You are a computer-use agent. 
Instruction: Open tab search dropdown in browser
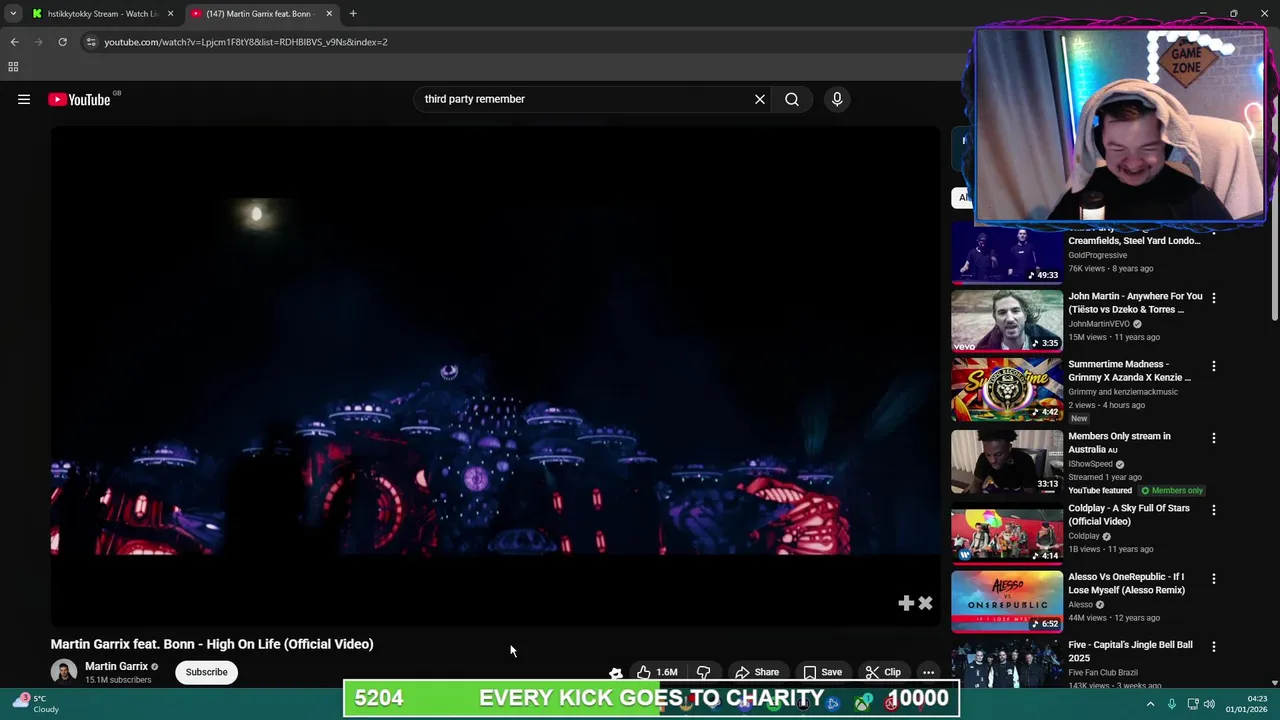(13, 14)
